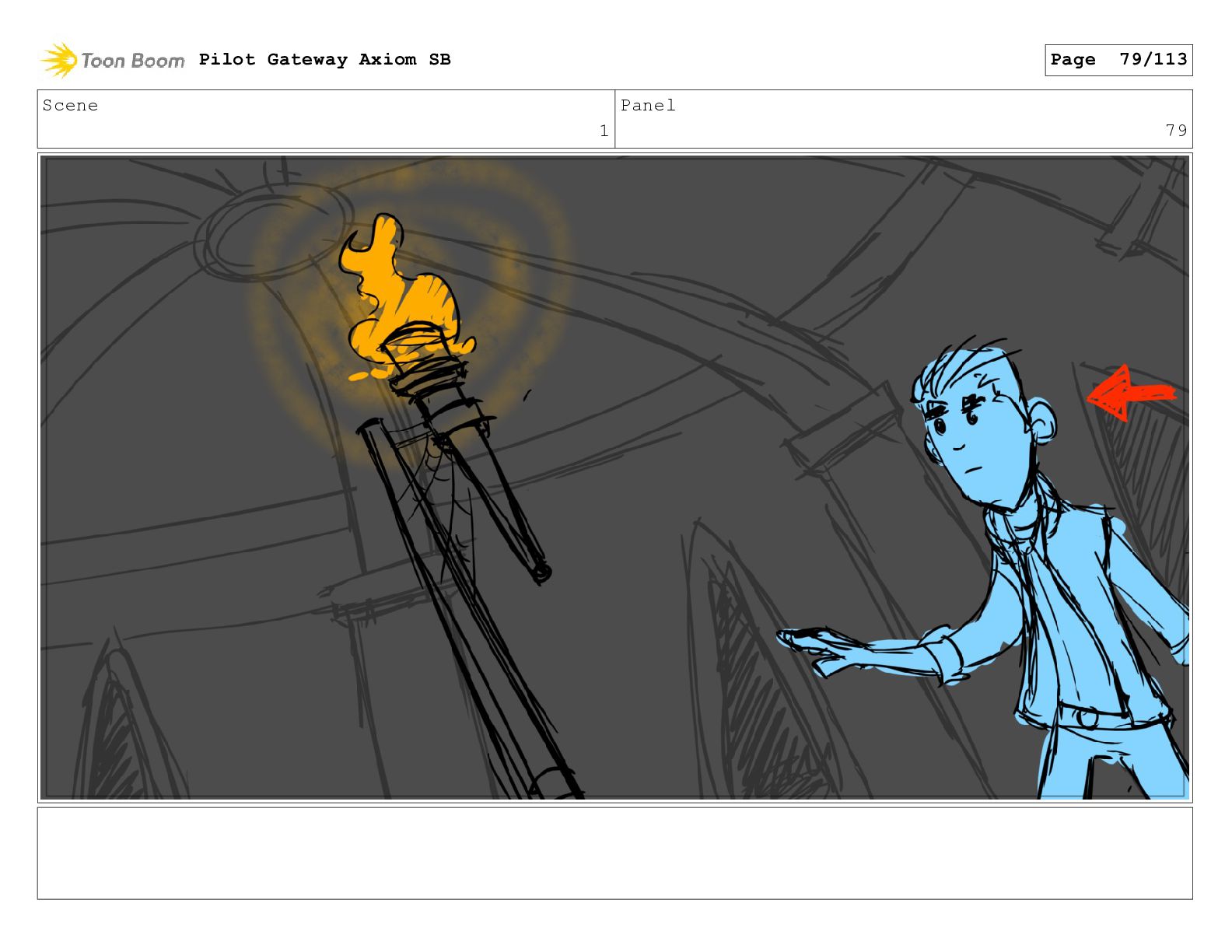Click the scene number '1'
The height and width of the screenshot is (952, 1232).
click(x=604, y=131)
